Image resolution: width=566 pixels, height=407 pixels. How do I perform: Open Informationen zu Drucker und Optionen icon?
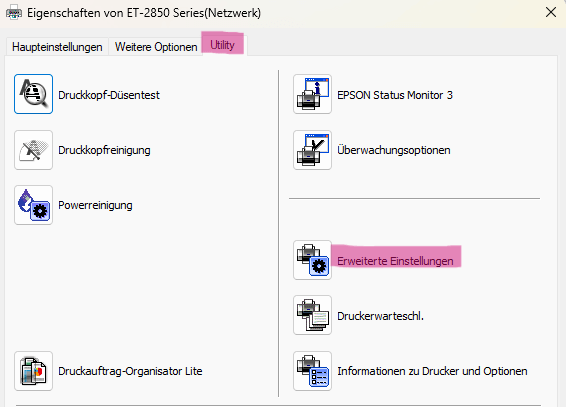(x=313, y=371)
